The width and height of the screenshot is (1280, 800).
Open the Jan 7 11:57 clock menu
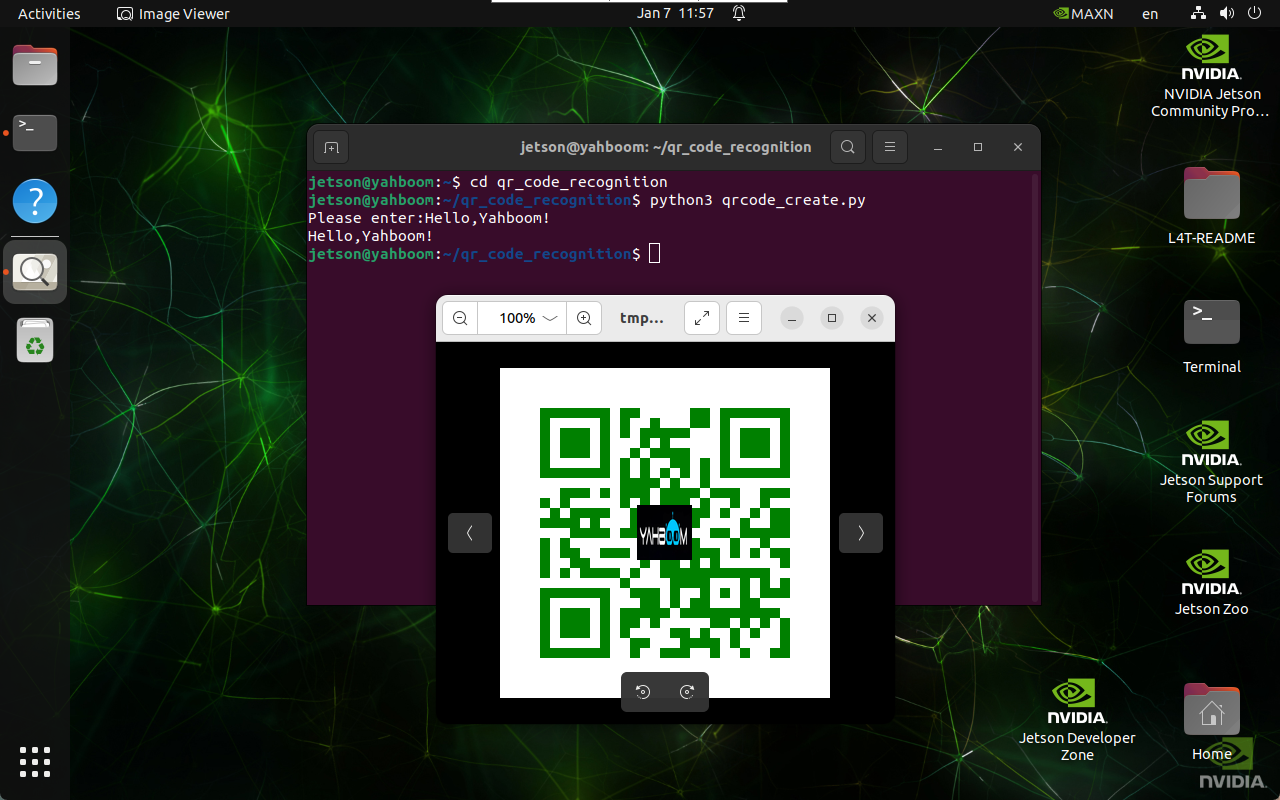point(675,13)
